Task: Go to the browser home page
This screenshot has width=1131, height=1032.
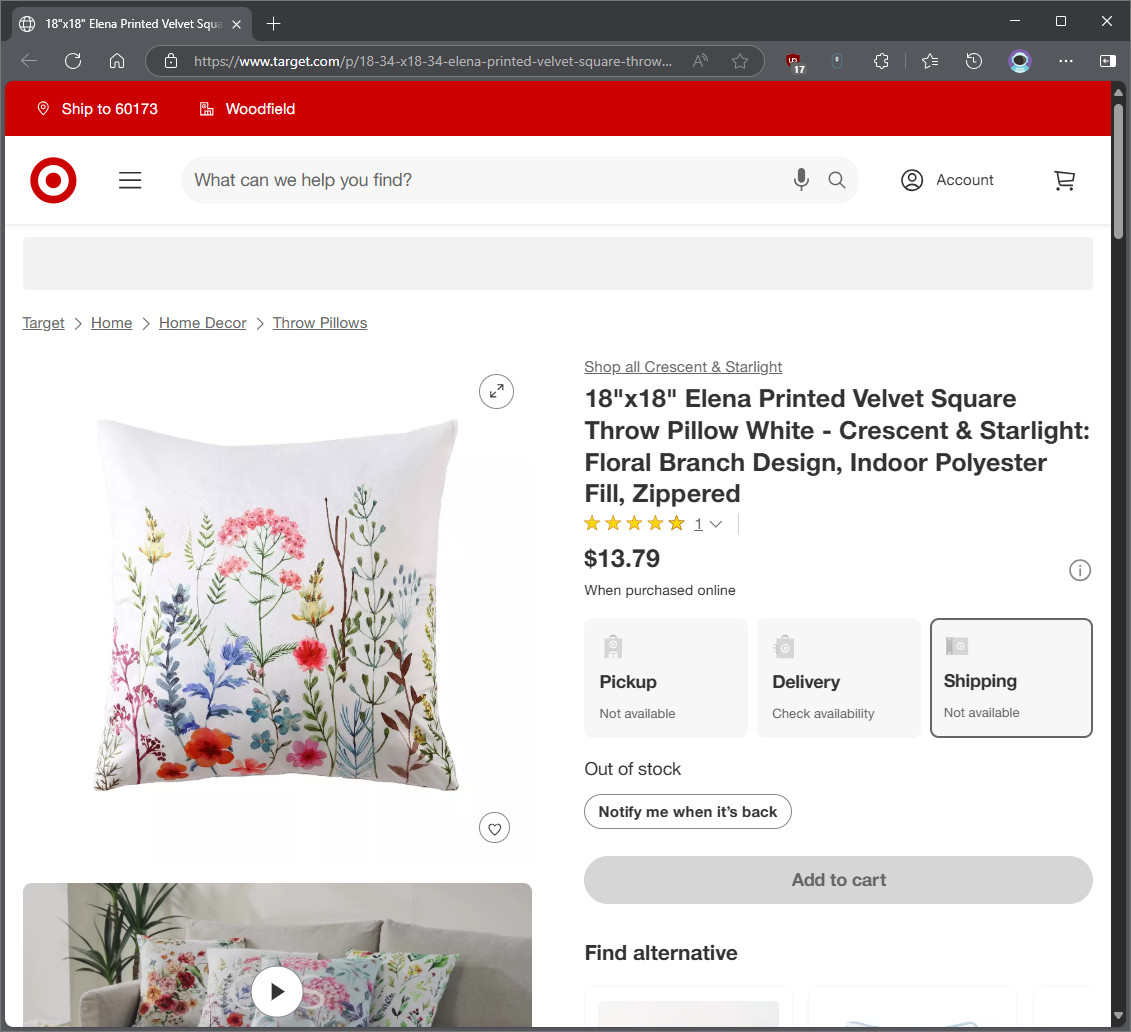Action: 117,61
